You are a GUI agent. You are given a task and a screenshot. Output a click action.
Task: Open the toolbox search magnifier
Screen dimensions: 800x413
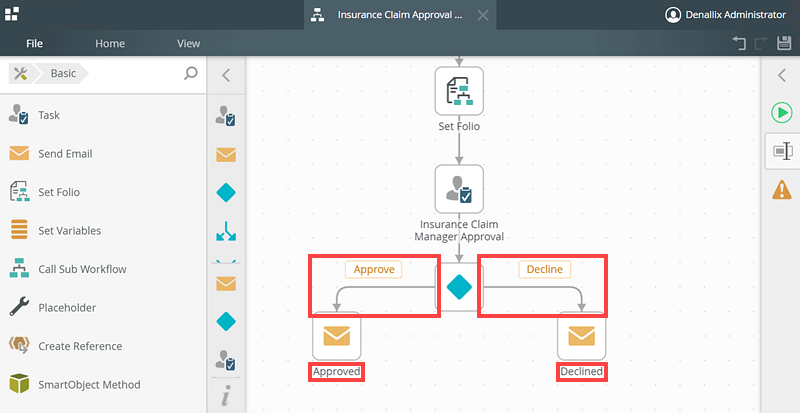[x=190, y=74]
